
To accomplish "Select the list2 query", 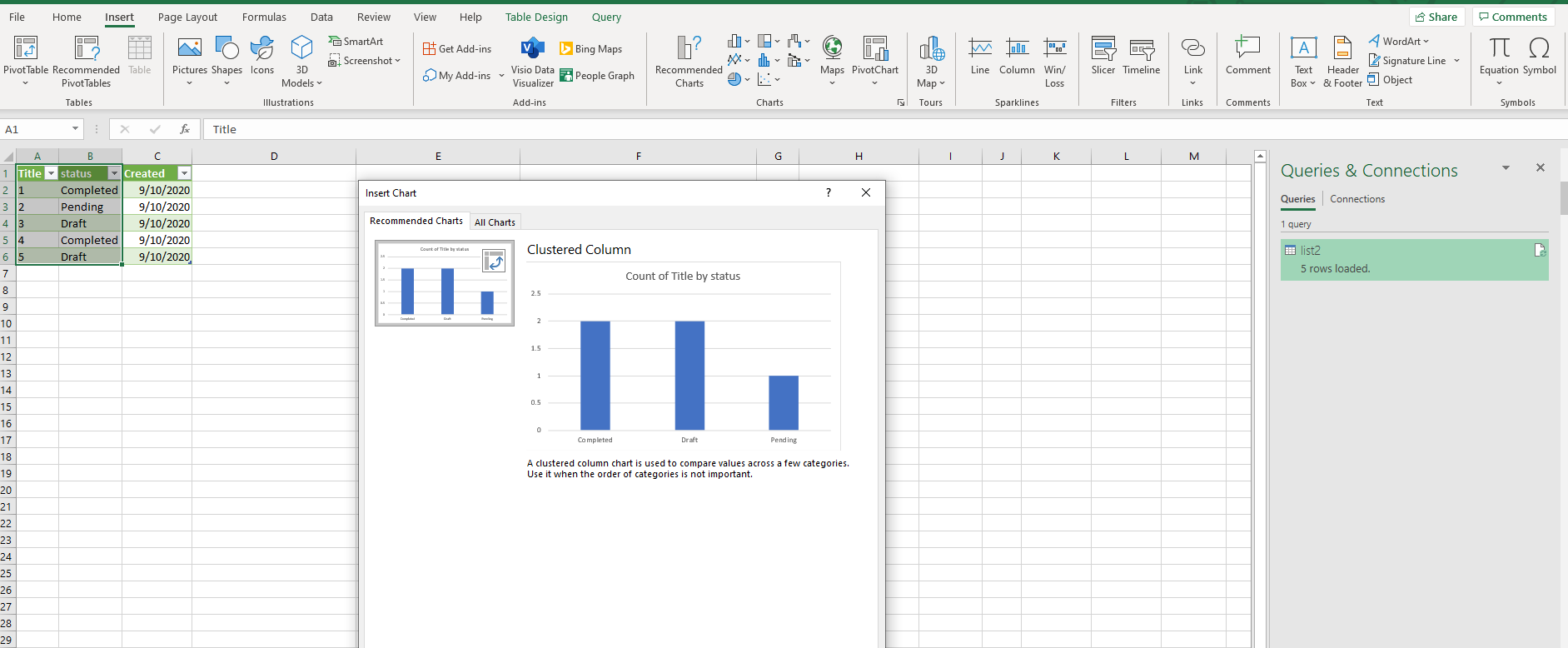I will pos(1414,259).
